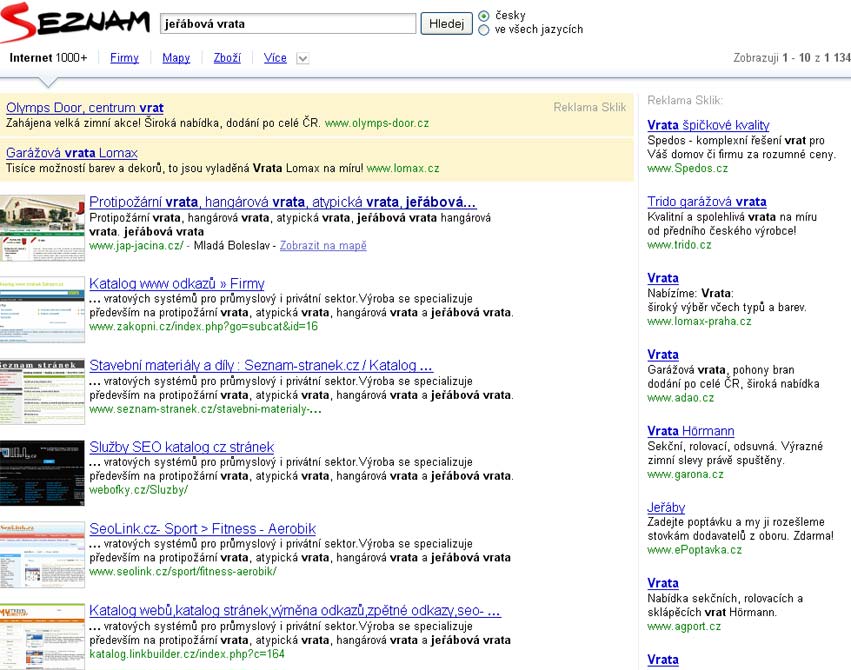Open the Garážová vrata Lomax ad link
The image size is (851, 670).
pyautogui.click(x=72, y=152)
